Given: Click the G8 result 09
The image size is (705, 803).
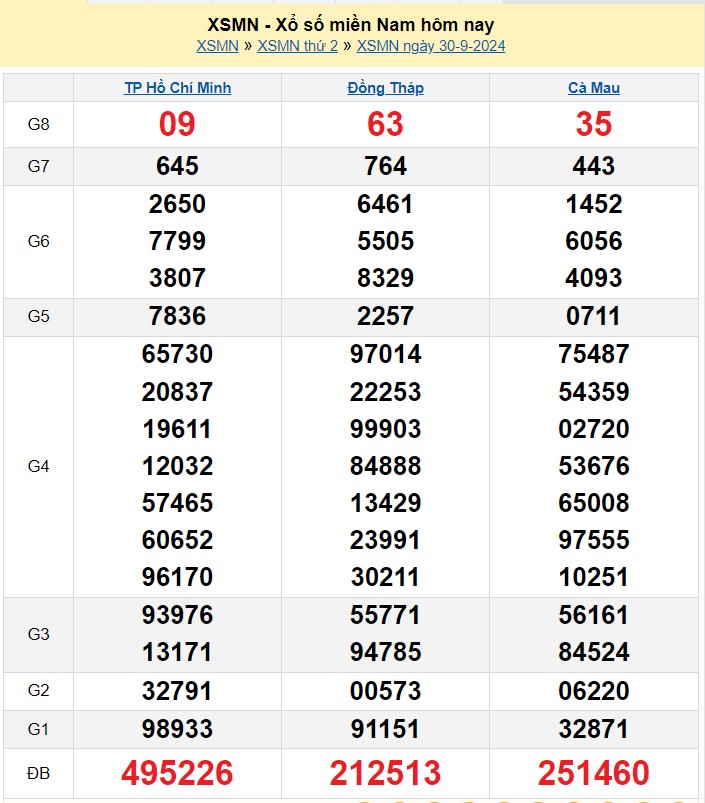Looking at the screenshot, I should coord(177,124).
